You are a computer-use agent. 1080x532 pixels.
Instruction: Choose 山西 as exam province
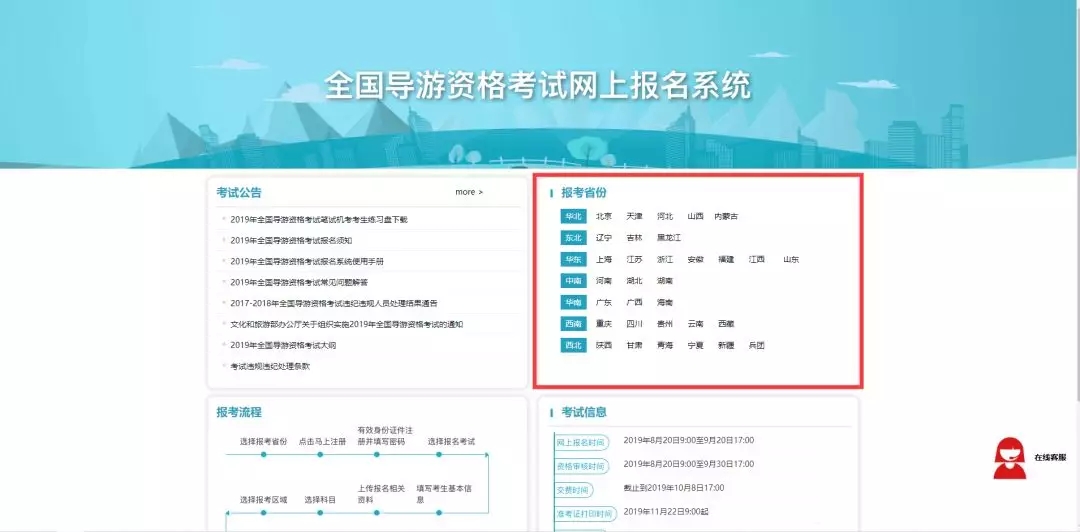coord(695,216)
